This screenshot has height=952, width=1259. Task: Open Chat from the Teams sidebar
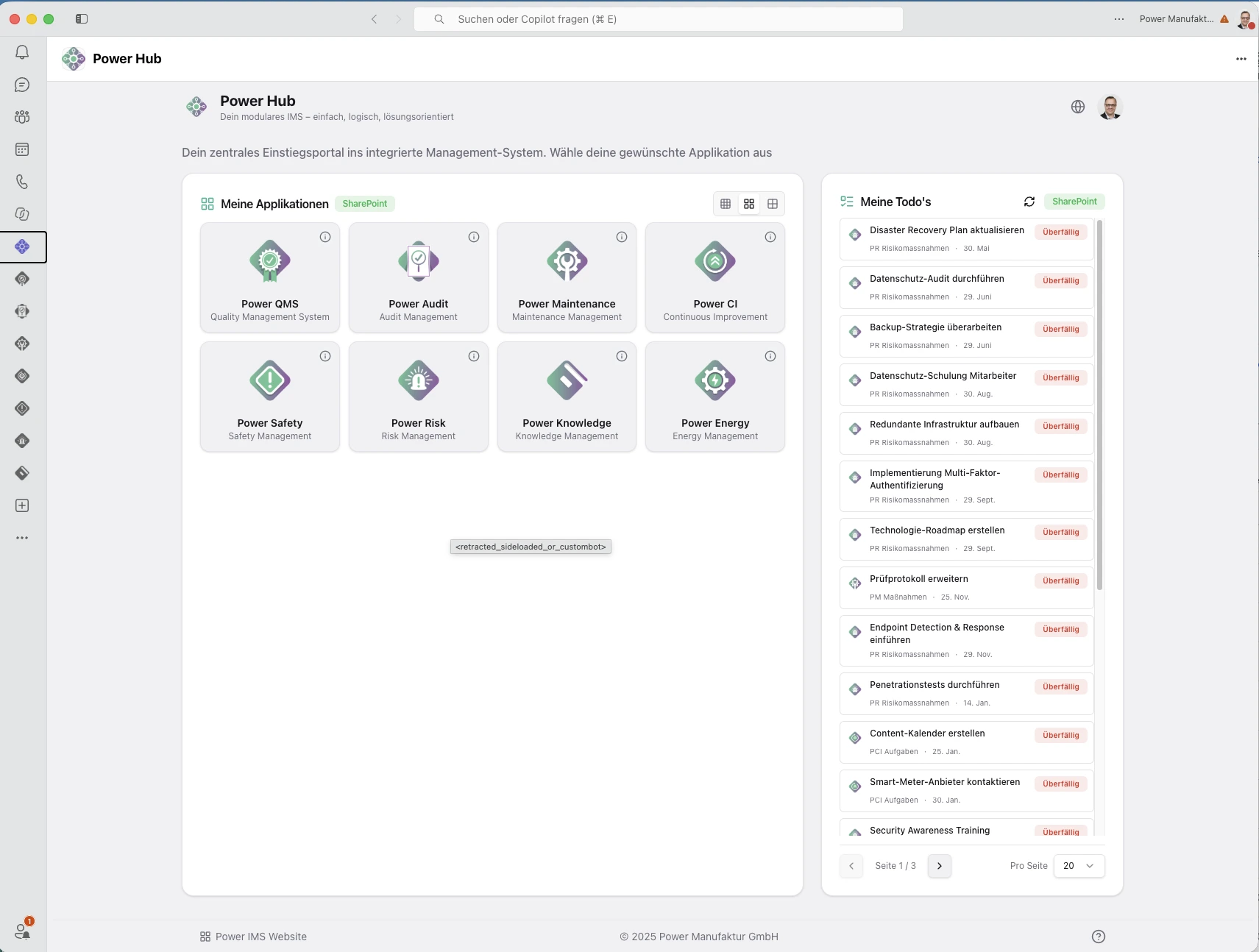pyautogui.click(x=22, y=85)
